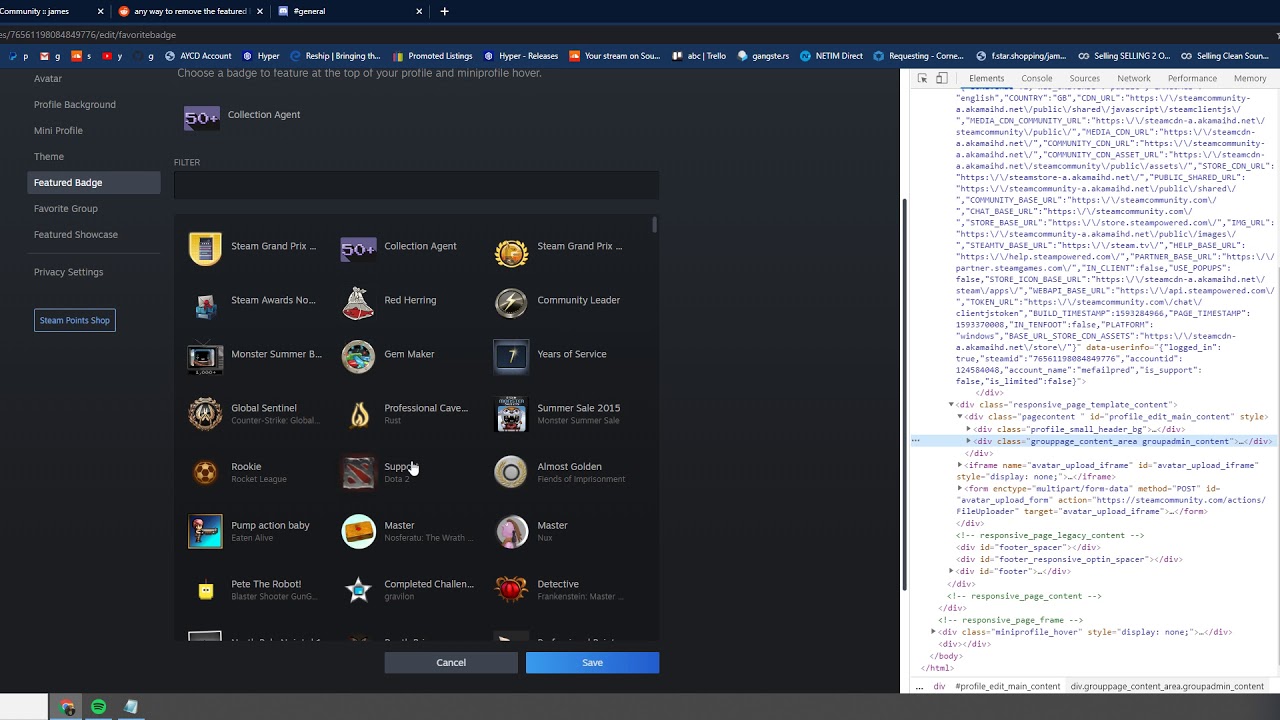Screen dimensions: 1280x720
Task: Click the badge list scrollbar thumb
Action: [654, 225]
